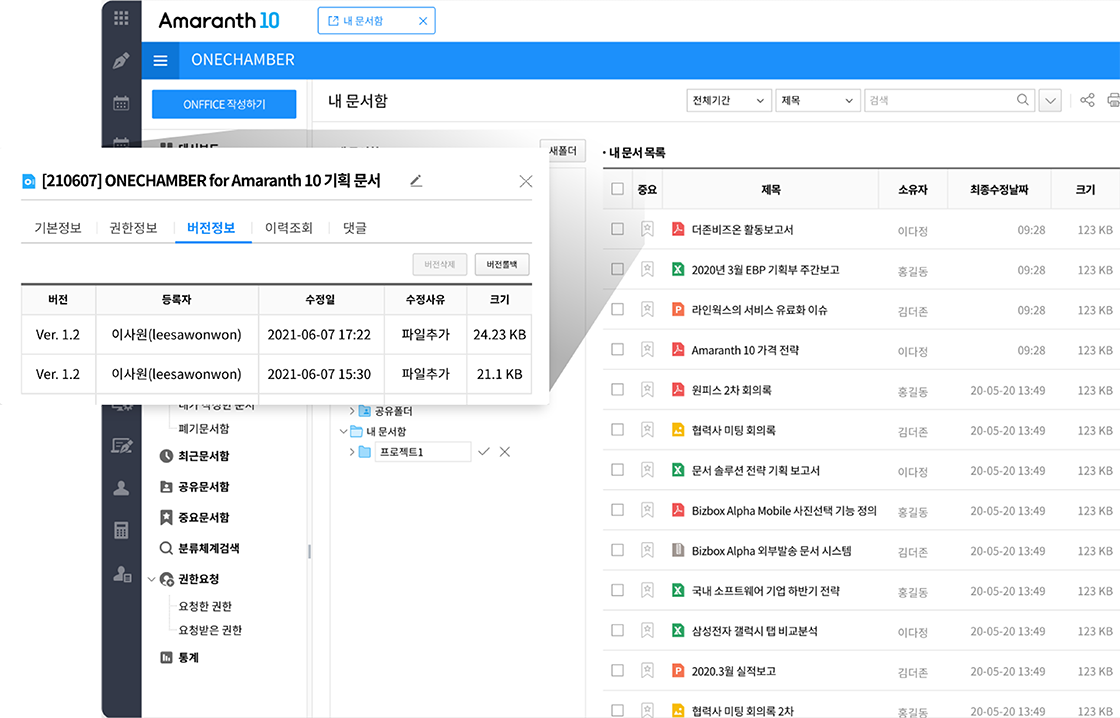
Task: Click the search magnifier icon
Action: 1023,100
